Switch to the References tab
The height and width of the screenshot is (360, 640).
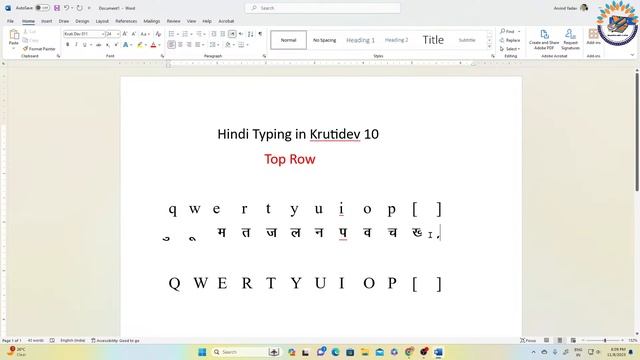[126, 21]
